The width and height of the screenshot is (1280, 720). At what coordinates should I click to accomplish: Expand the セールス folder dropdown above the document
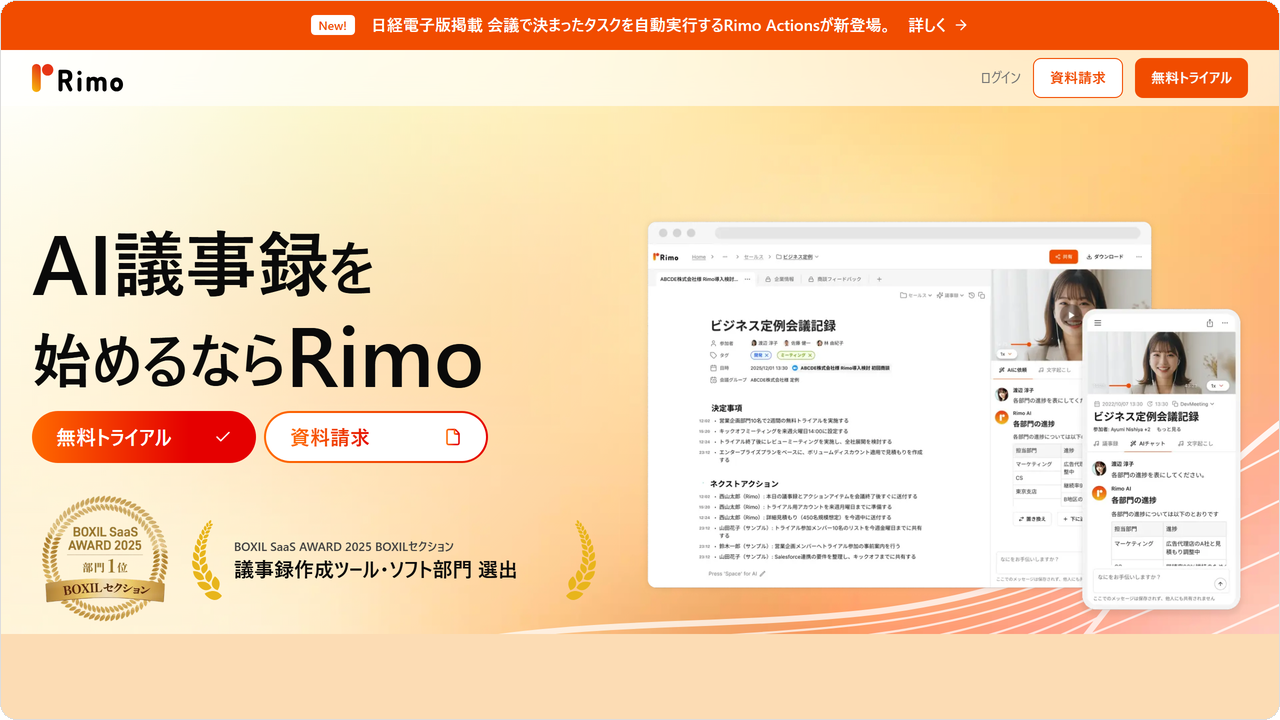point(916,295)
